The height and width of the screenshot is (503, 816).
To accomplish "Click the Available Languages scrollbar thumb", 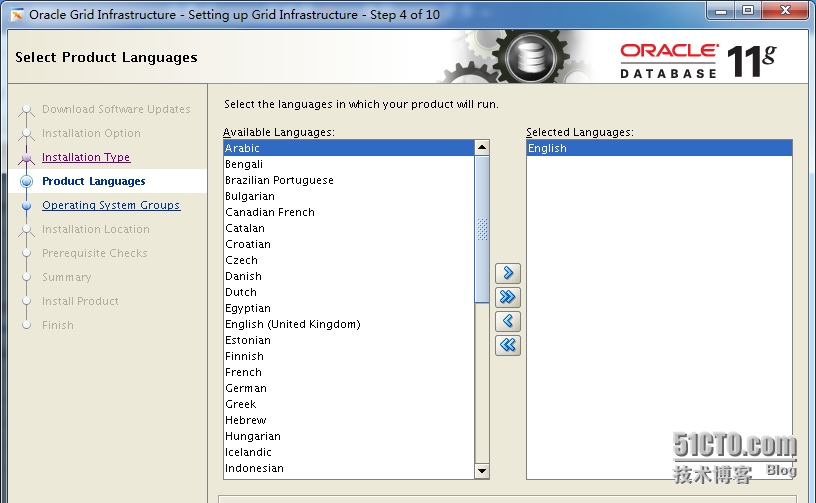I will (482, 229).
